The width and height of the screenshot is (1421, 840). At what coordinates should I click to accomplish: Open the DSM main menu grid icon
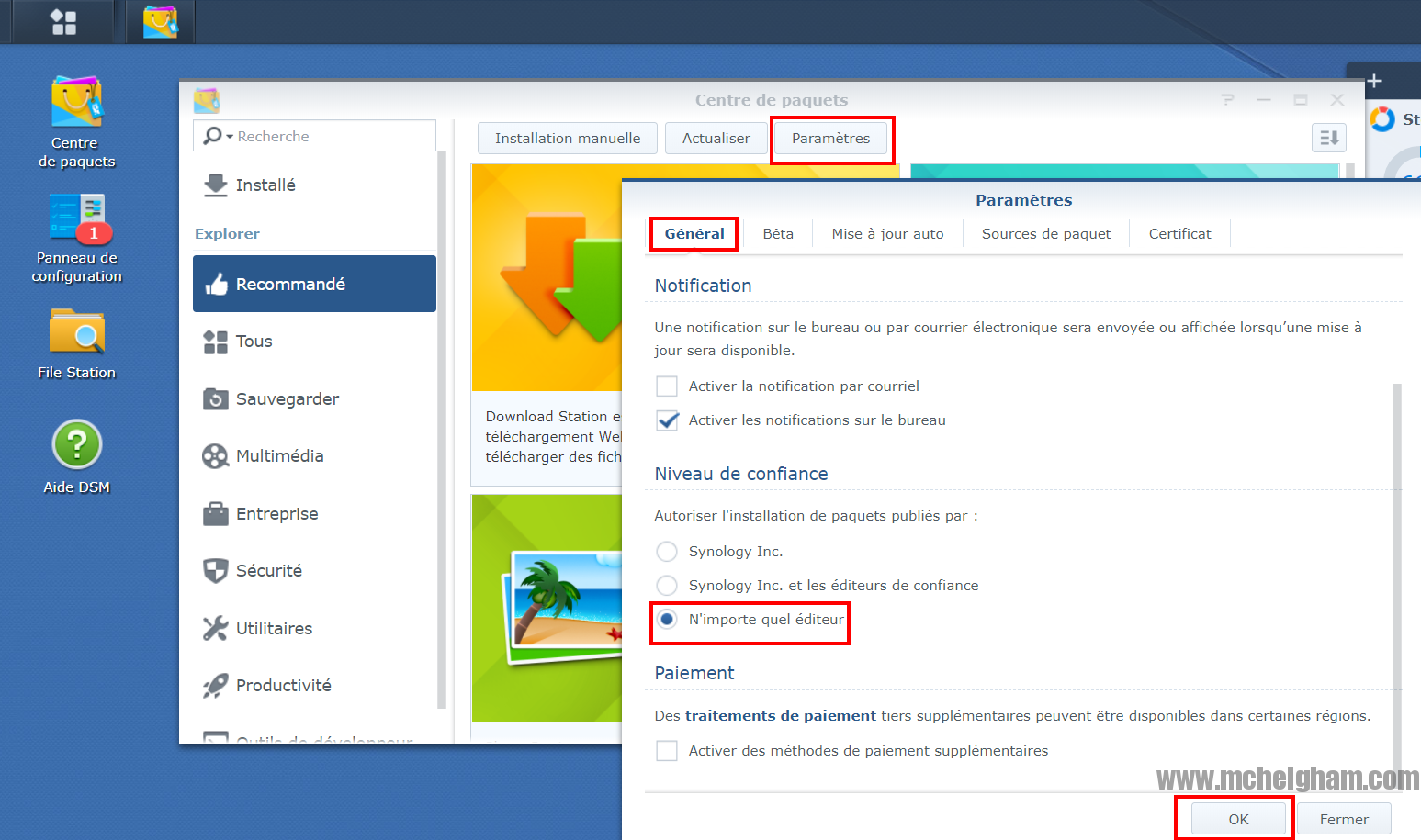(x=63, y=22)
